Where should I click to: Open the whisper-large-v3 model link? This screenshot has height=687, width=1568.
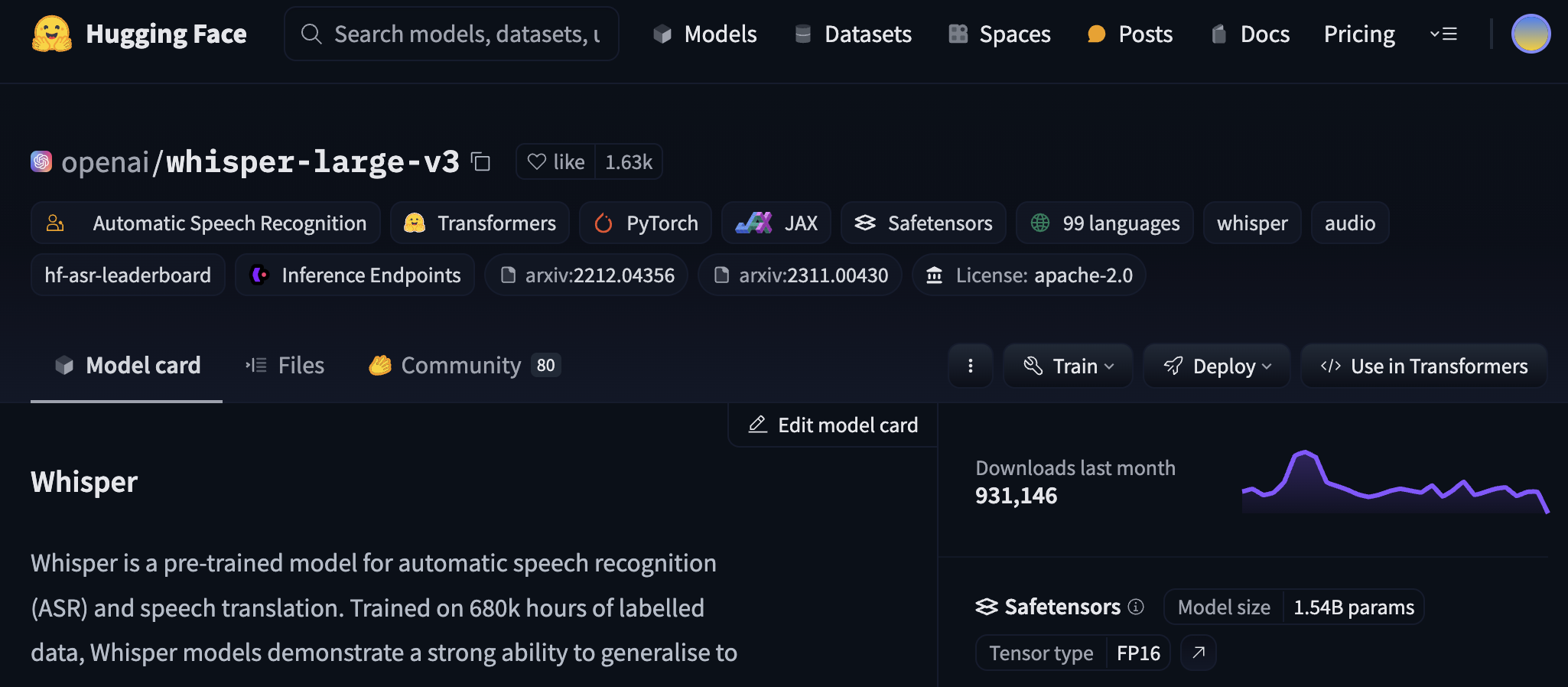[x=313, y=161]
